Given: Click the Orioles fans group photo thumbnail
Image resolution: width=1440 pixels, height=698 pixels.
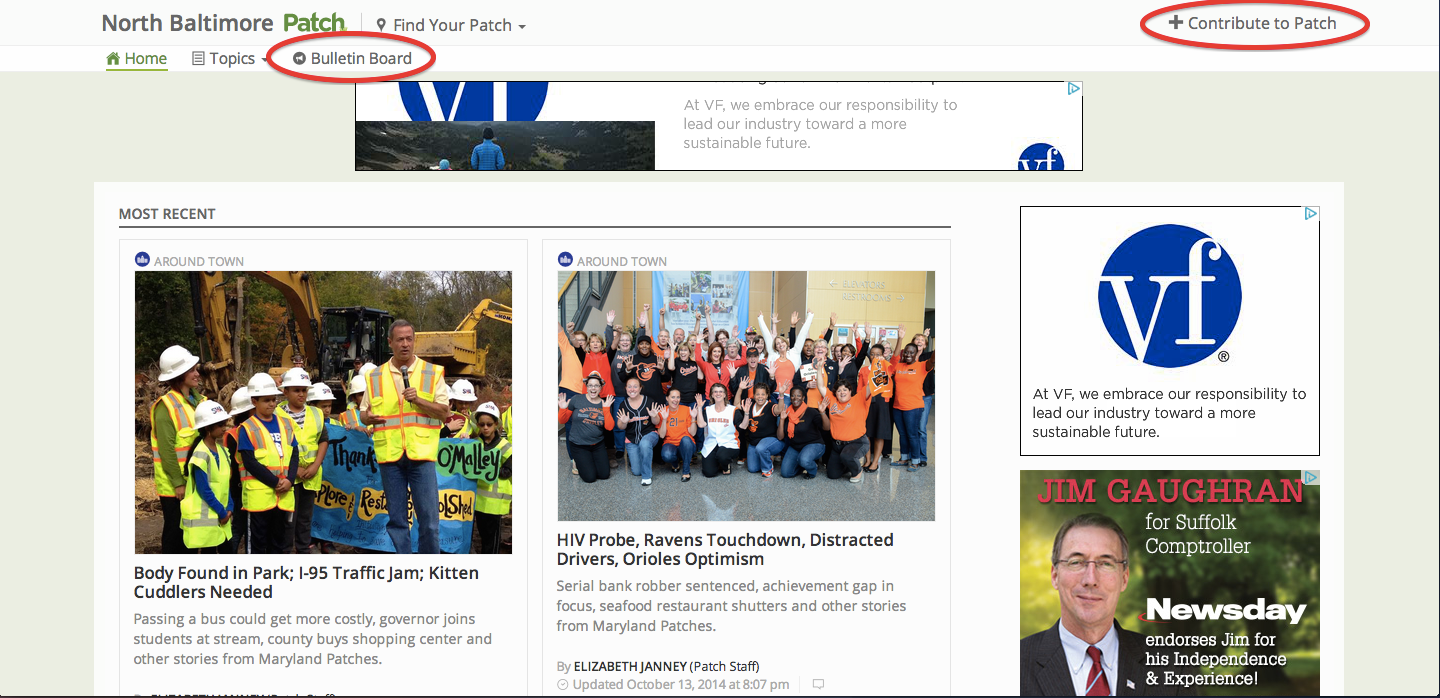Looking at the screenshot, I should click(746, 396).
